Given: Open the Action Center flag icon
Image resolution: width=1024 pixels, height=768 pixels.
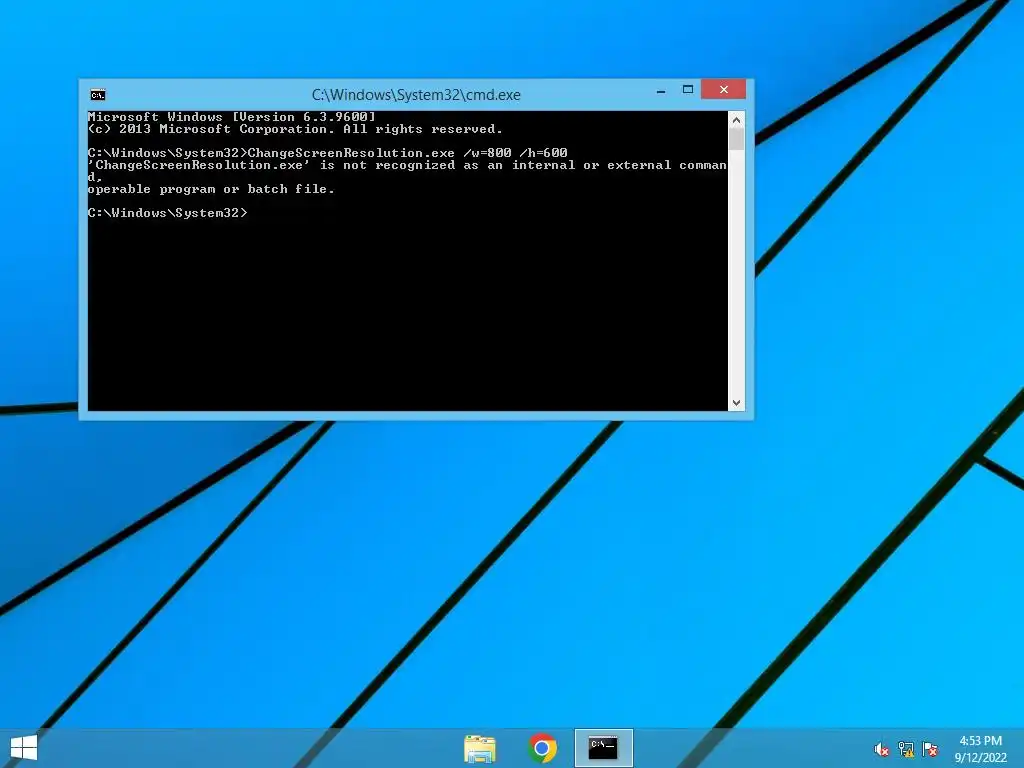Looking at the screenshot, I should (930, 749).
